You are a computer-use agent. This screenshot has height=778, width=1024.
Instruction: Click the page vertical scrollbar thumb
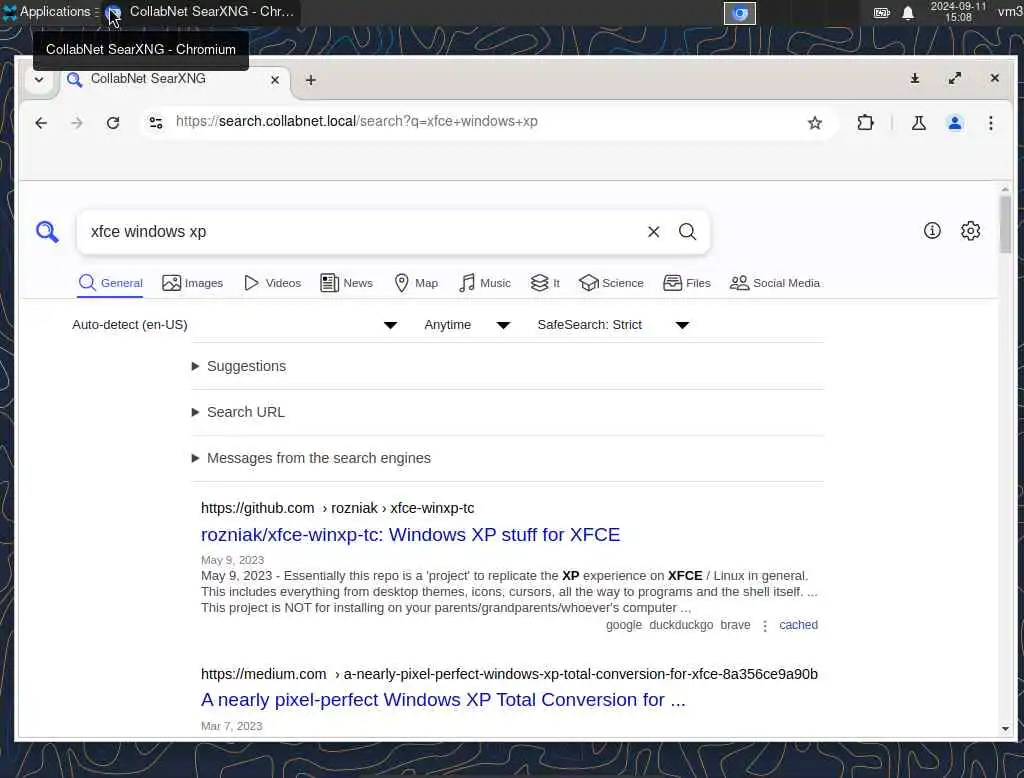[x=1005, y=224]
